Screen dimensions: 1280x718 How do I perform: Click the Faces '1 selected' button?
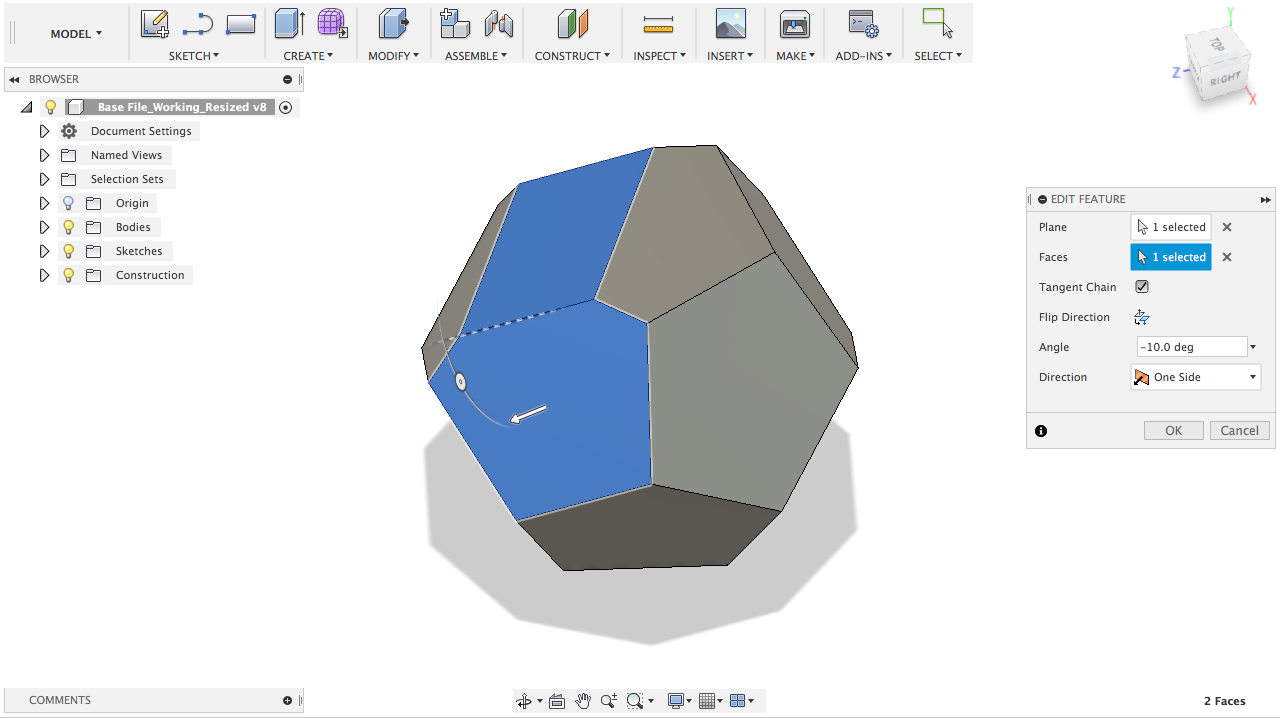click(x=1171, y=257)
